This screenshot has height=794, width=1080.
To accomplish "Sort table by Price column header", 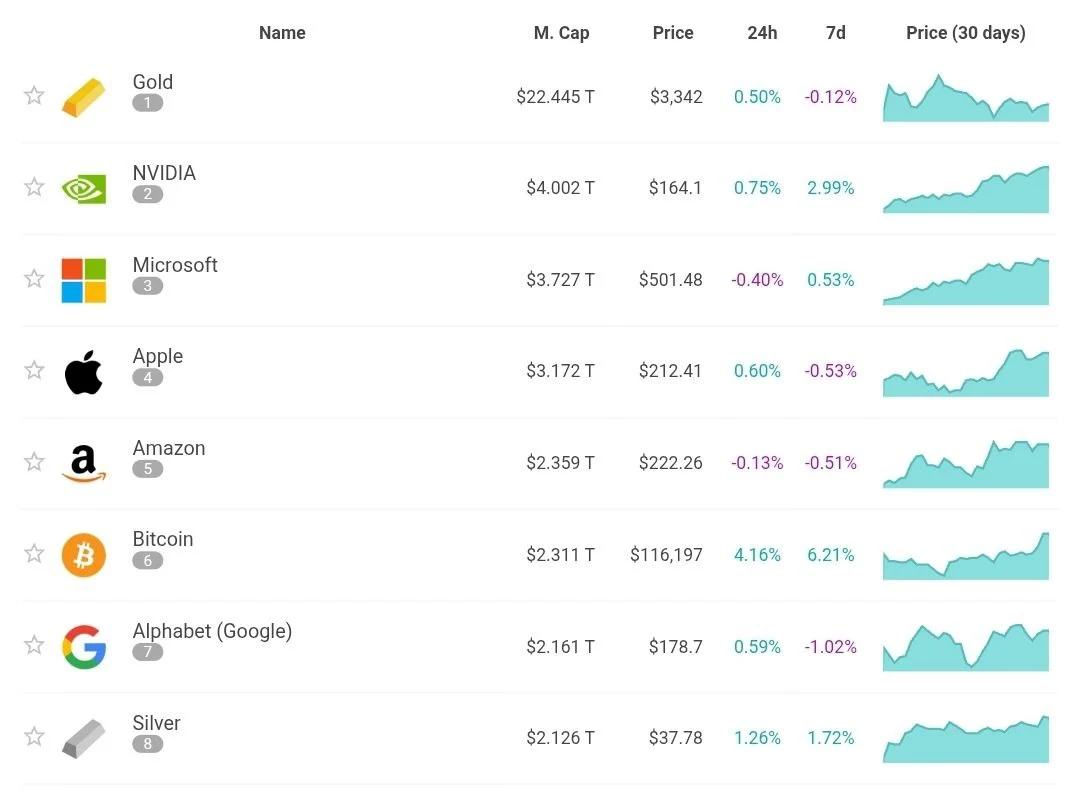I will [673, 33].
